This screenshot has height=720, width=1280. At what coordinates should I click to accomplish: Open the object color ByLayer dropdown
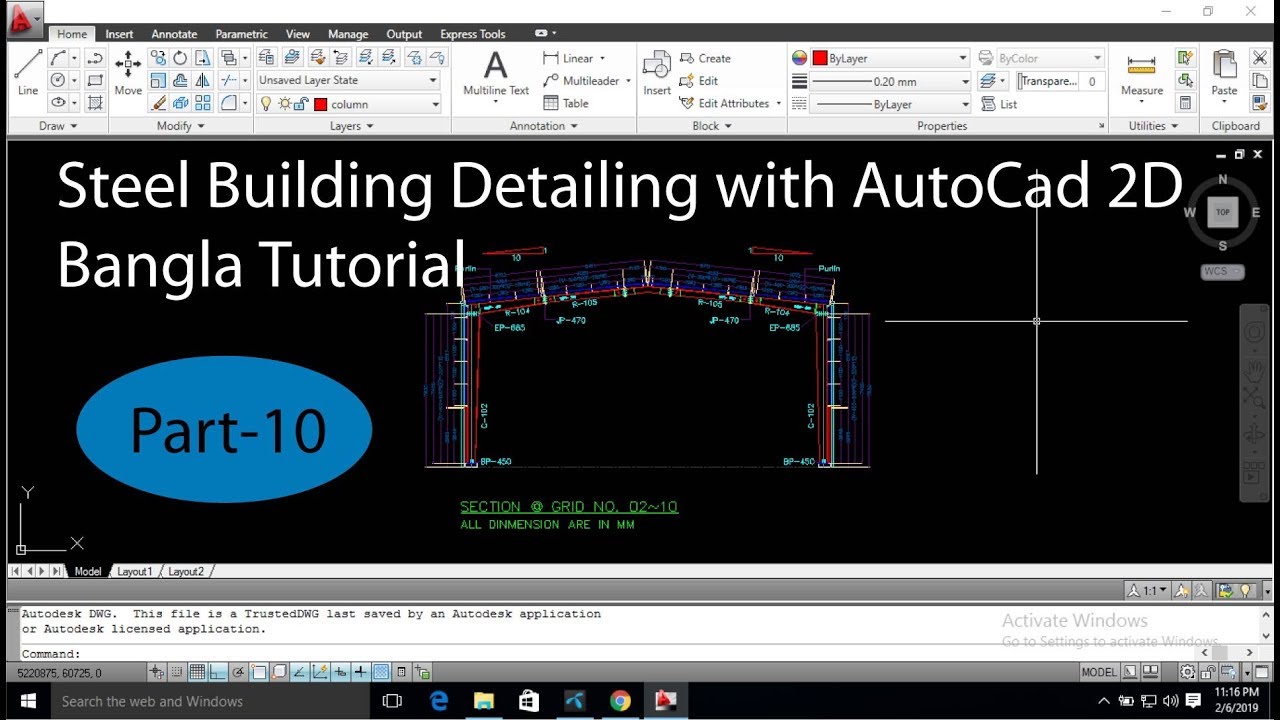pos(889,58)
